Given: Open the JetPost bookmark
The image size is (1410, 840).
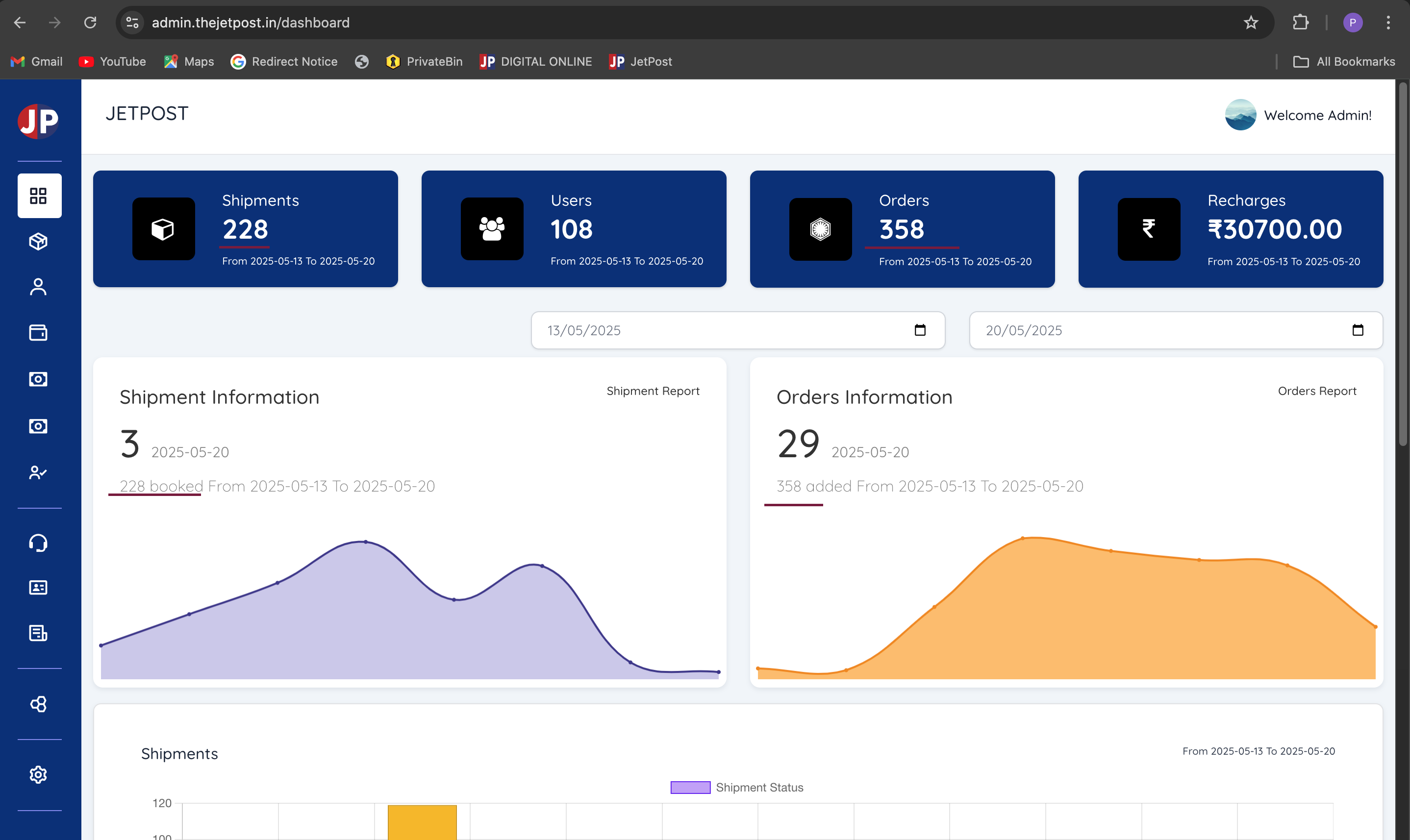Looking at the screenshot, I should click(640, 62).
